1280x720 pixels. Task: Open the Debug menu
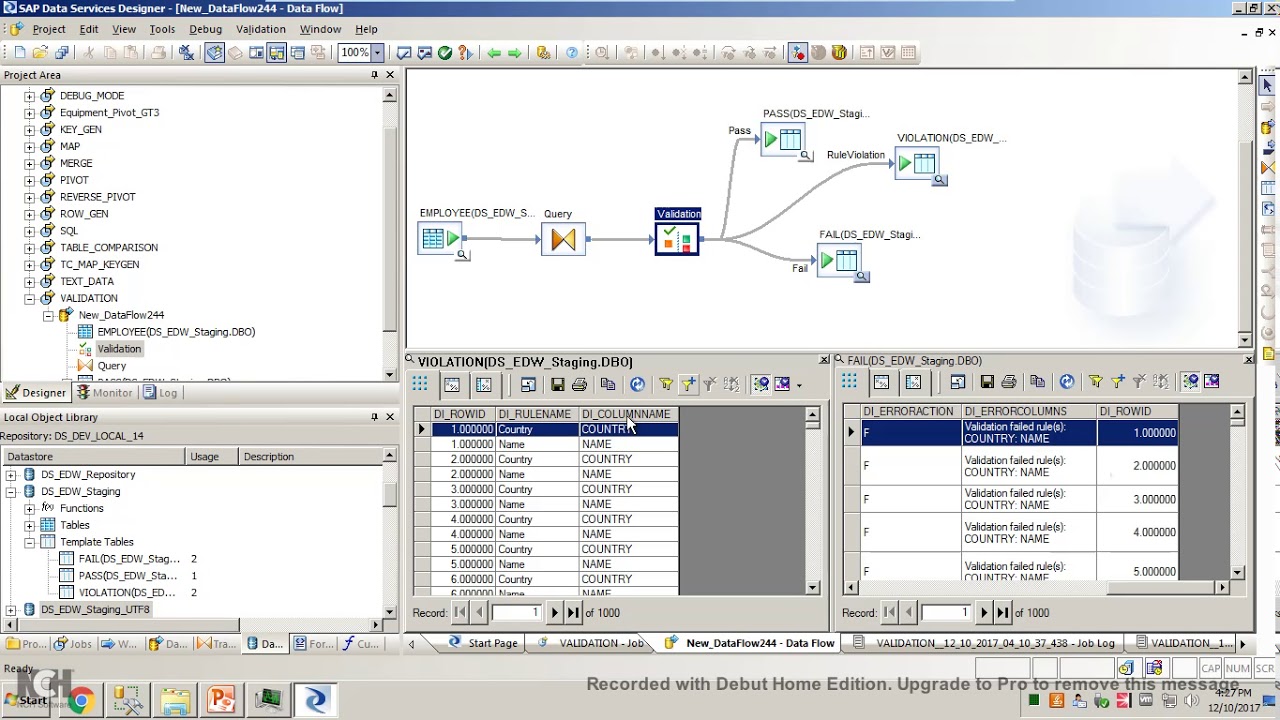pyautogui.click(x=205, y=29)
